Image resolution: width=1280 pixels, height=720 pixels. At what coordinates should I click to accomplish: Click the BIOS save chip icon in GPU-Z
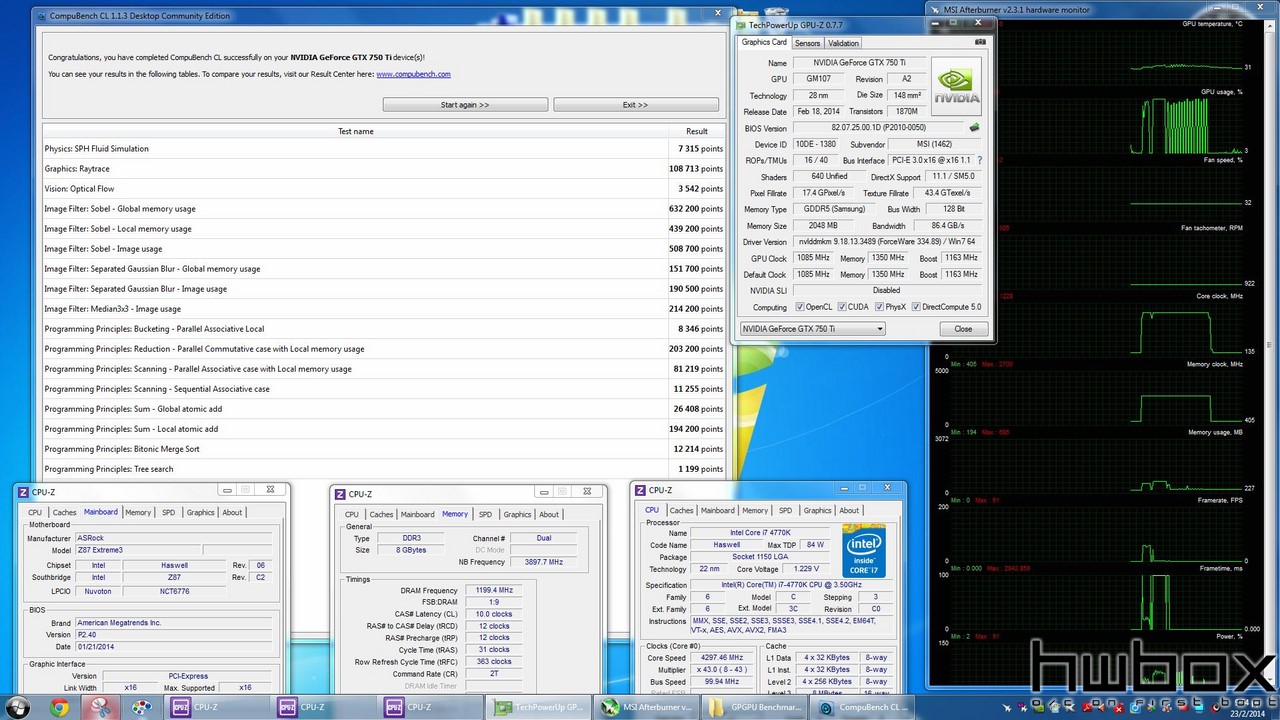point(974,128)
